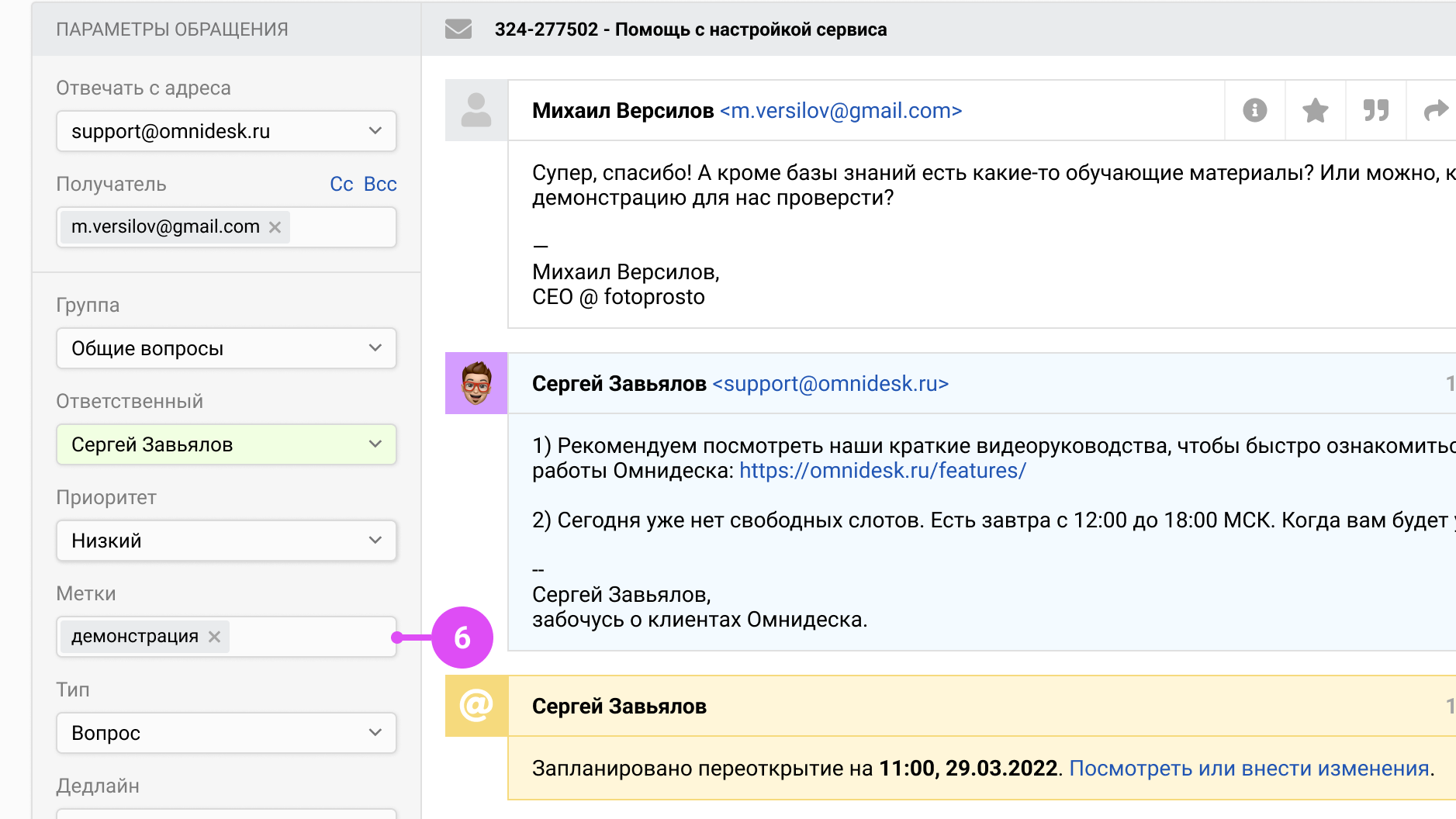Click Михаил Версилов's gray avatar placeholder

pos(476,110)
